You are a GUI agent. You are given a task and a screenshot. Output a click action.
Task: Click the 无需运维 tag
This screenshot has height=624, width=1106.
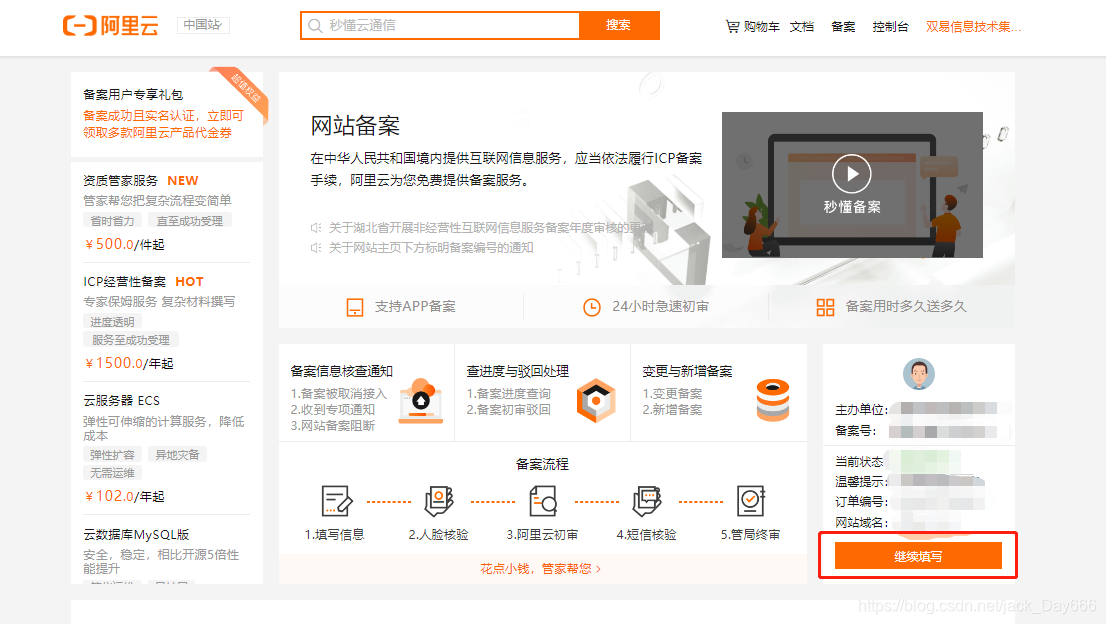click(112, 473)
